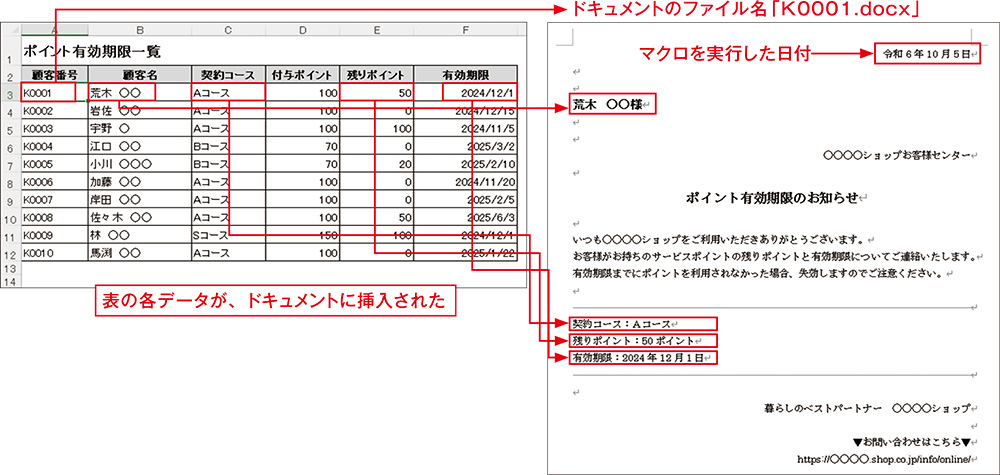
Task: Click date 令和6年10月5日 in Word document
Action: [x=926, y=55]
